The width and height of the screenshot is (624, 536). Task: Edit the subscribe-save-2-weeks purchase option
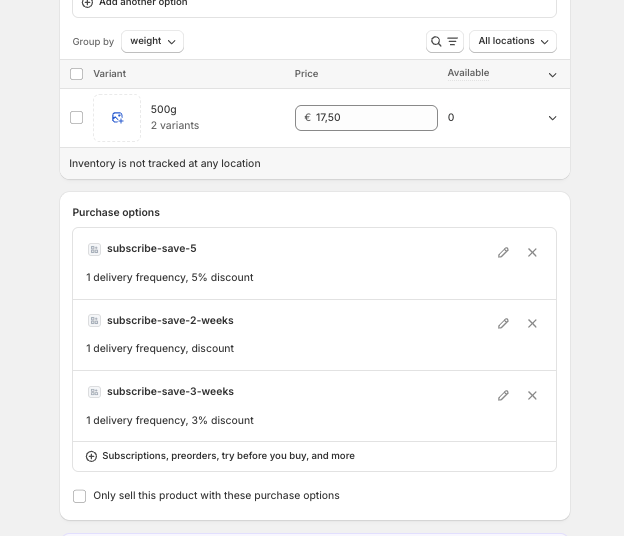click(503, 324)
